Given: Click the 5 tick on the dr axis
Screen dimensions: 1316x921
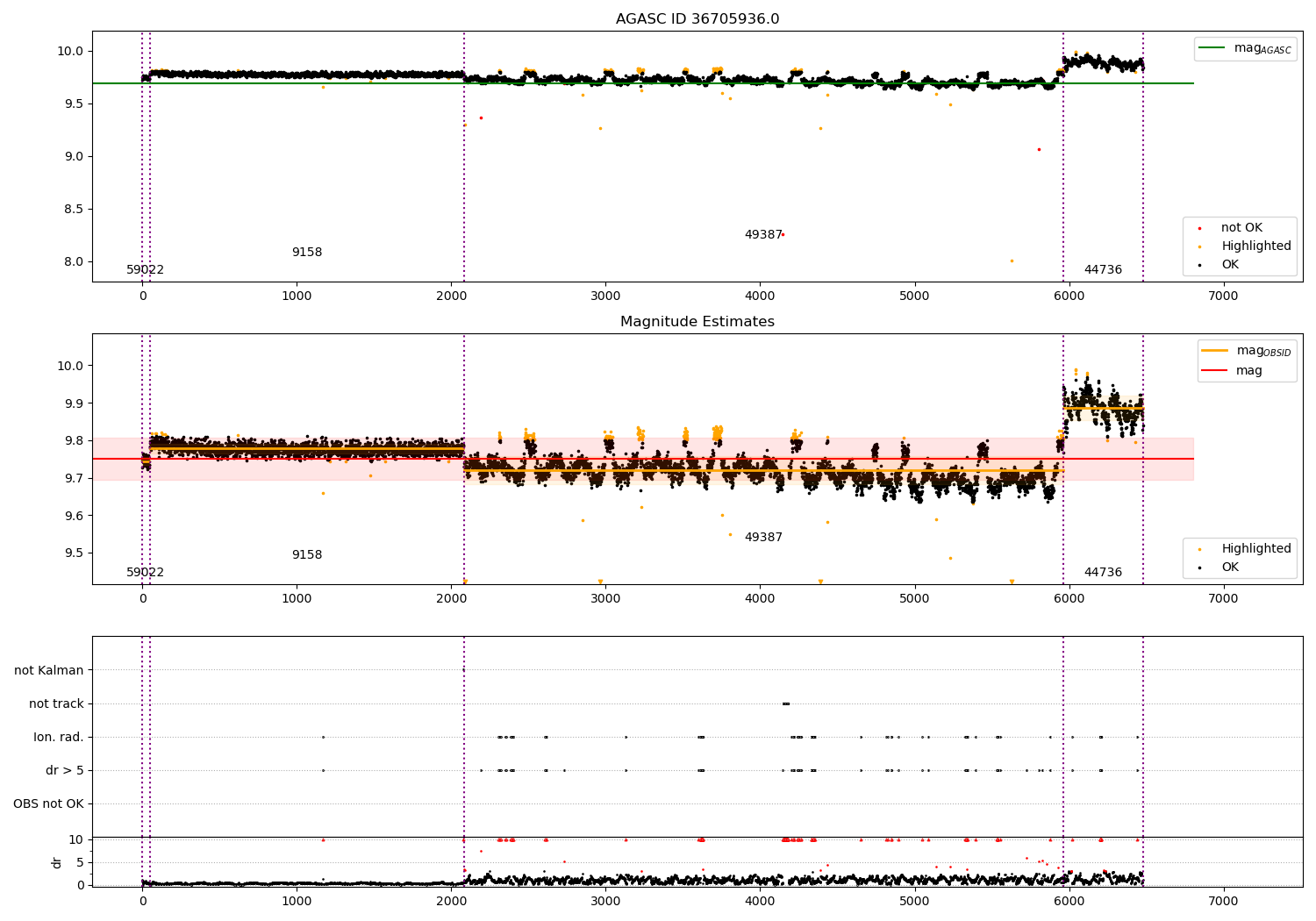Looking at the screenshot, I should tap(81, 862).
